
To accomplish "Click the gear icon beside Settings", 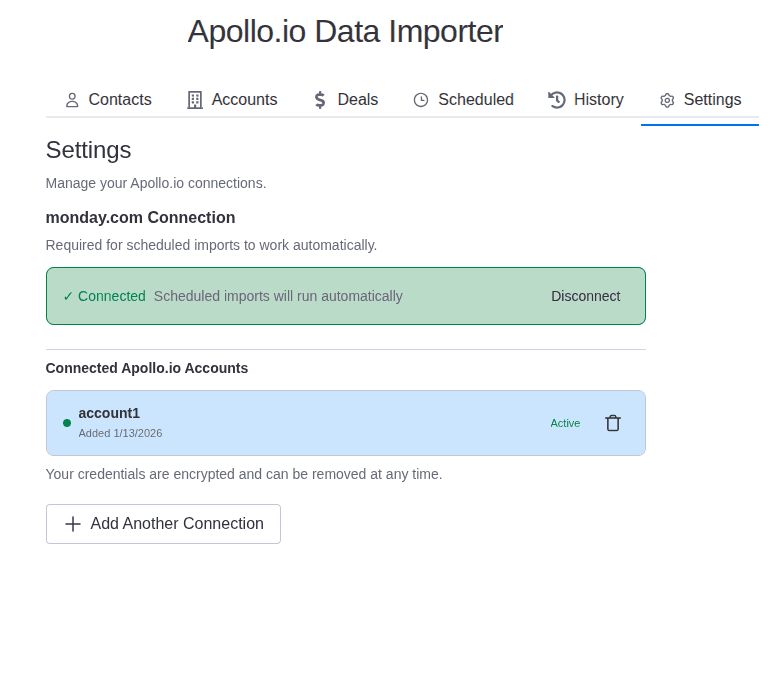I will [x=667, y=101].
